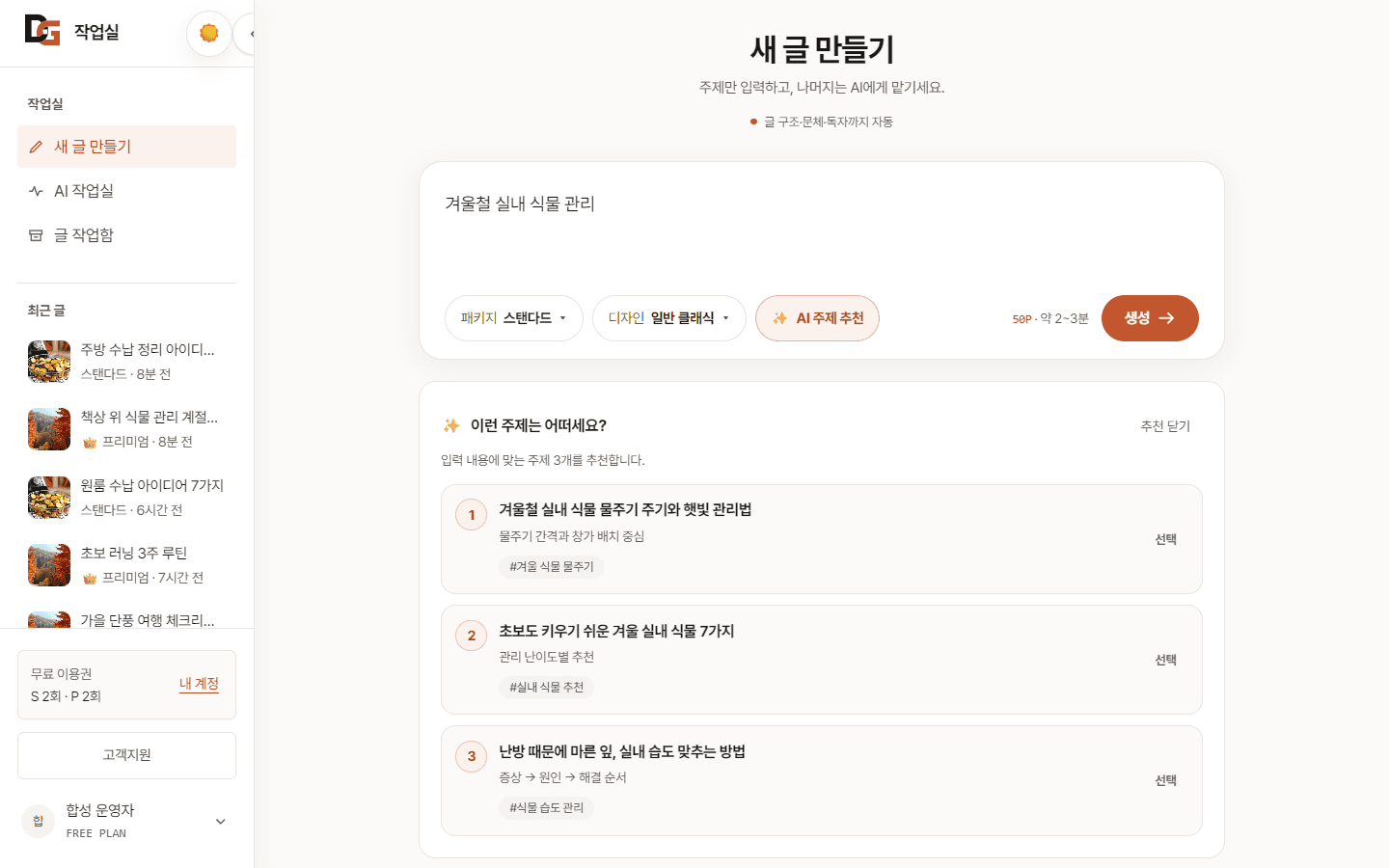The width and height of the screenshot is (1389, 868).
Task: Toggle the sun theme icon button
Action: pos(208,34)
